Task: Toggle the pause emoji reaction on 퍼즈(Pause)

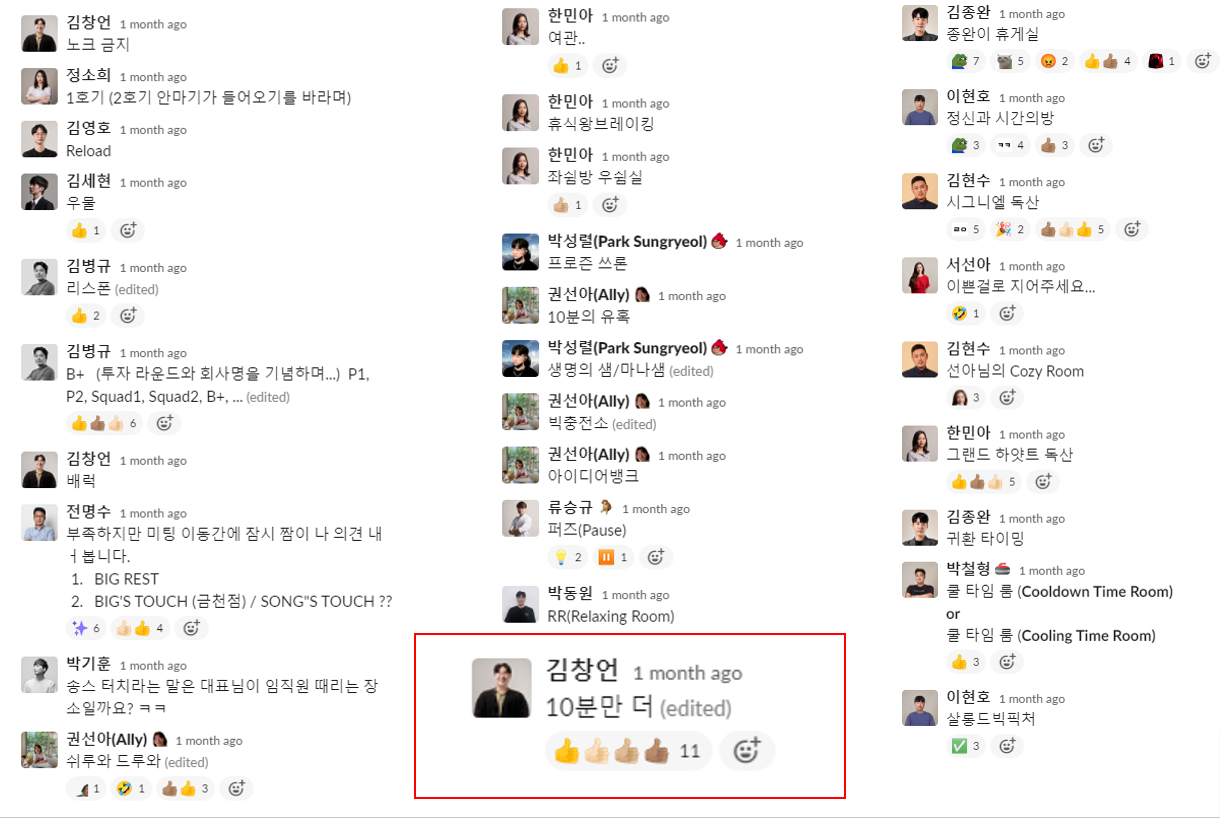Action: [x=614, y=557]
